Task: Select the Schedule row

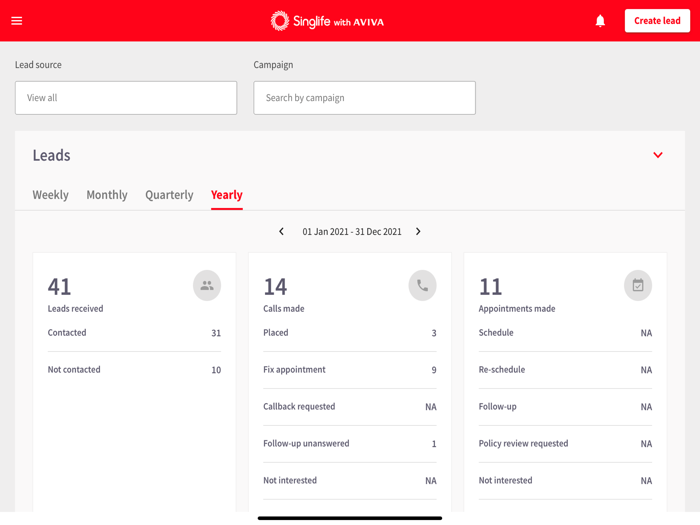Action: click(x=565, y=333)
